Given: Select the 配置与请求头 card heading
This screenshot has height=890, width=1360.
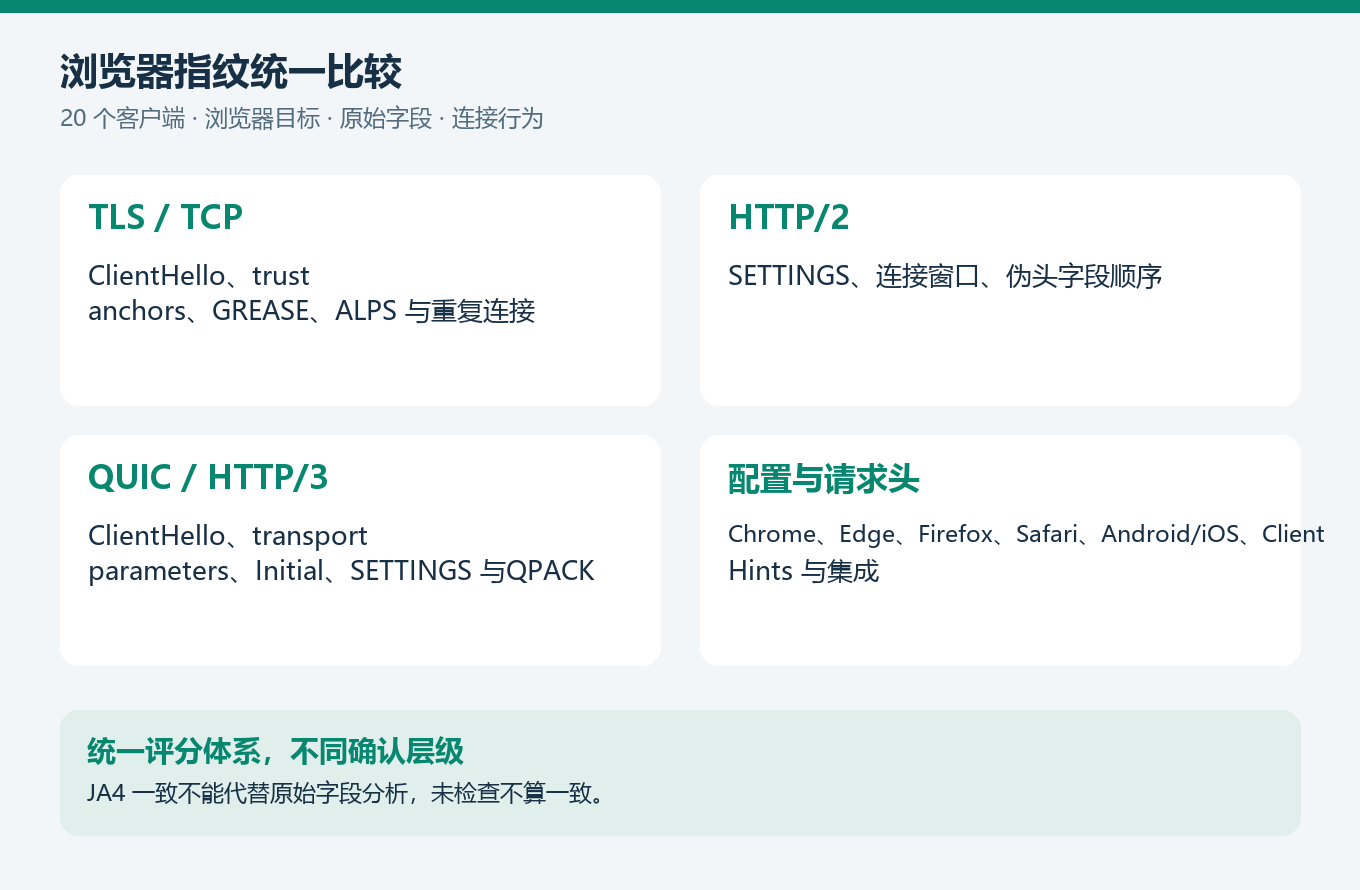Looking at the screenshot, I should 824,480.
